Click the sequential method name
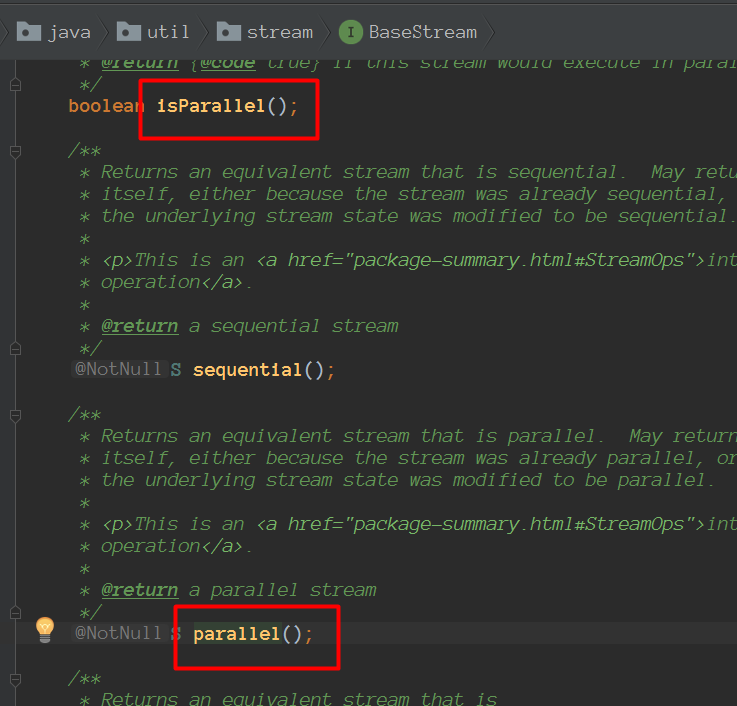This screenshot has height=706, width=737. (x=247, y=370)
